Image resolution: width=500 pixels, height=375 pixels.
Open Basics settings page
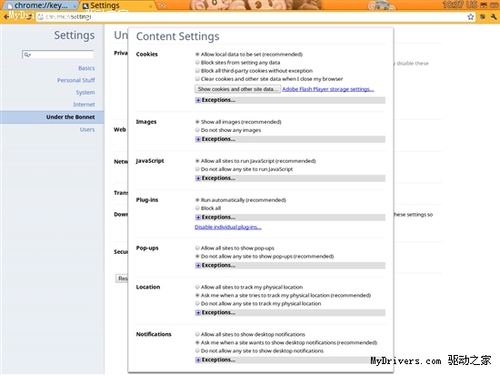pos(86,68)
